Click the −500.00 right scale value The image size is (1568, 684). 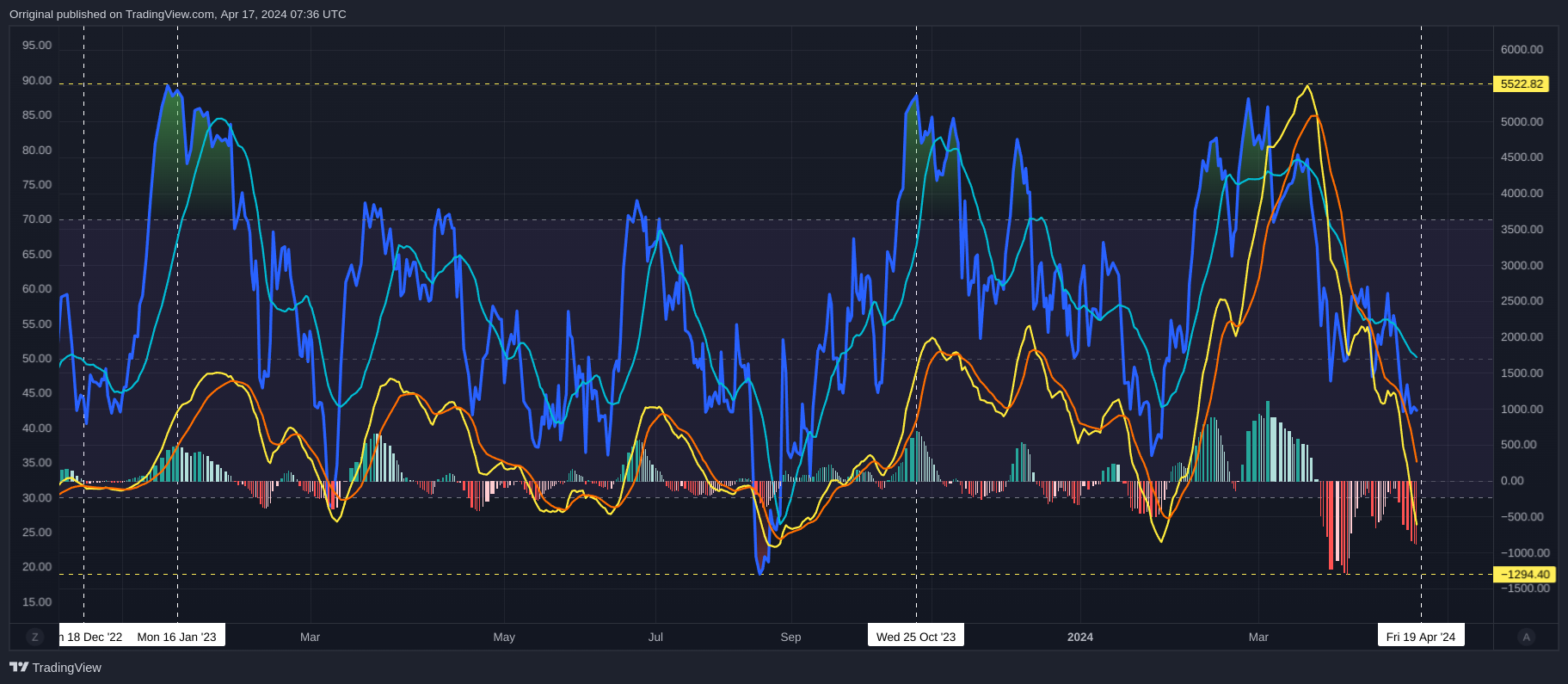click(1522, 517)
